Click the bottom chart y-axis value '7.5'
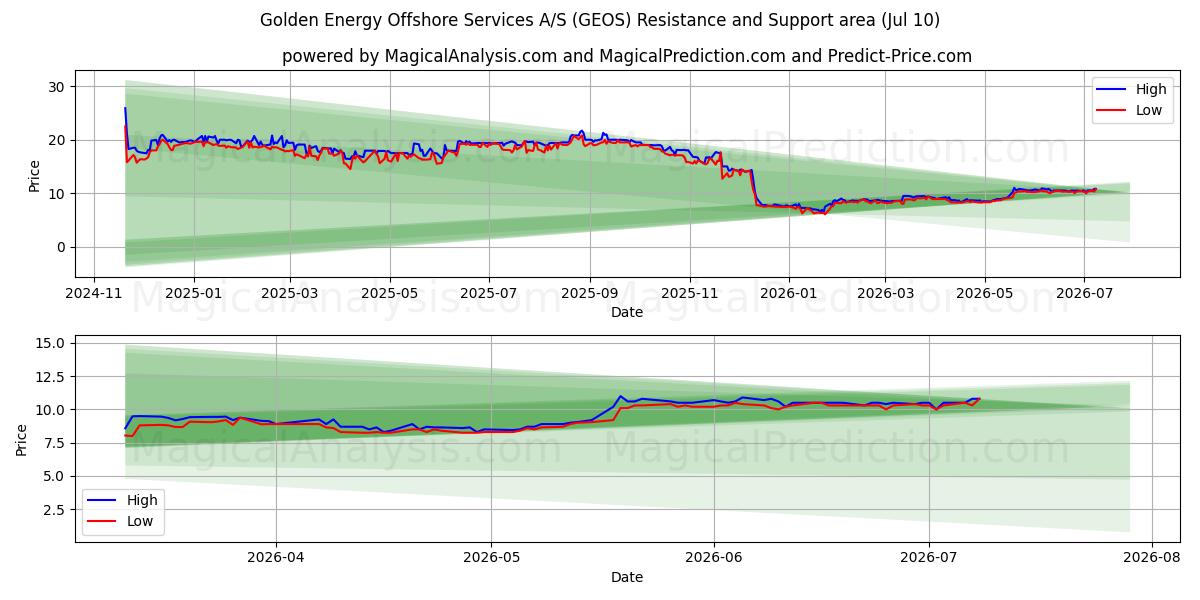Image resolution: width=1200 pixels, height=600 pixels. point(55,443)
